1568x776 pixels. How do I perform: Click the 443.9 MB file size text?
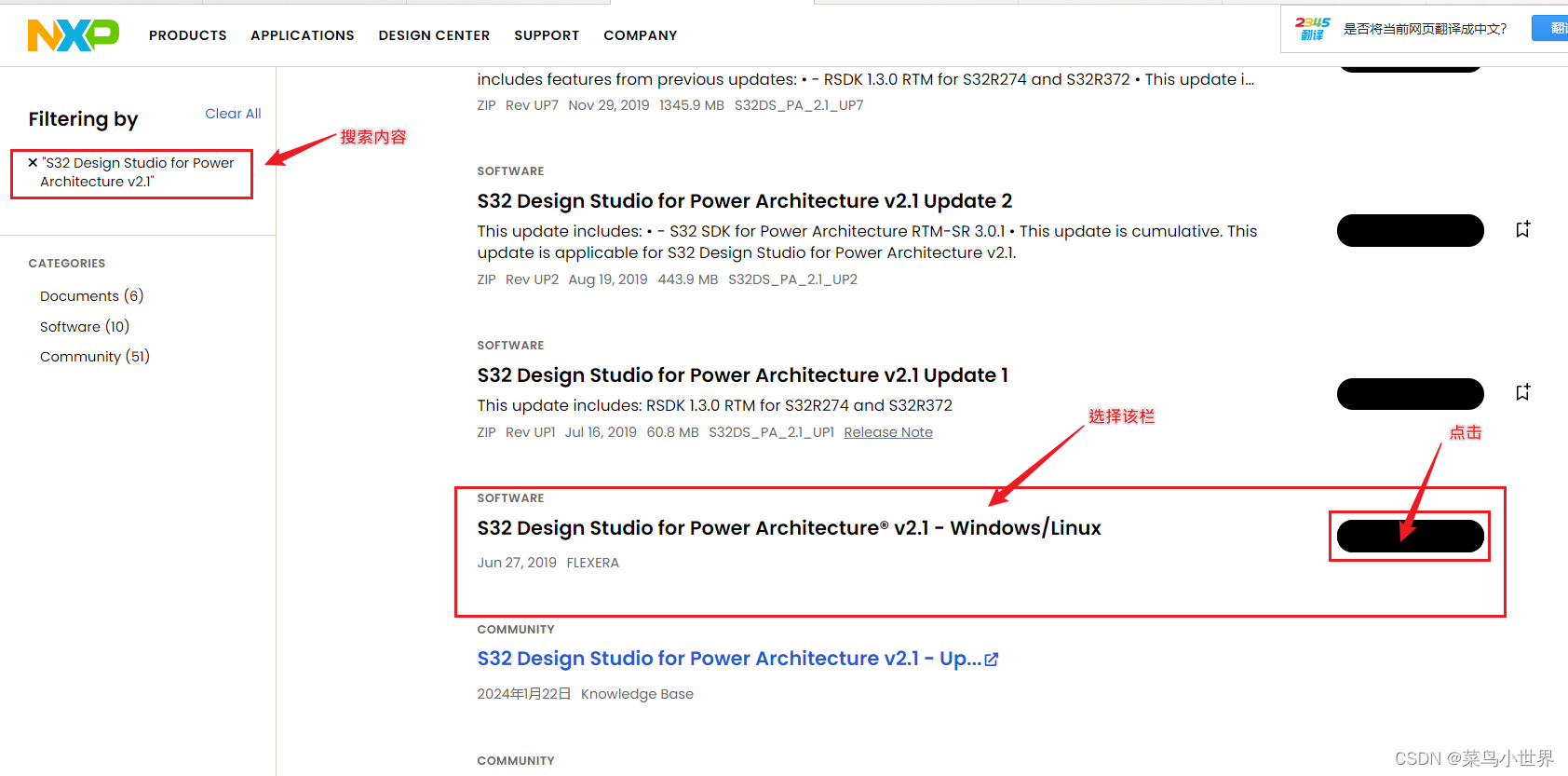point(688,279)
